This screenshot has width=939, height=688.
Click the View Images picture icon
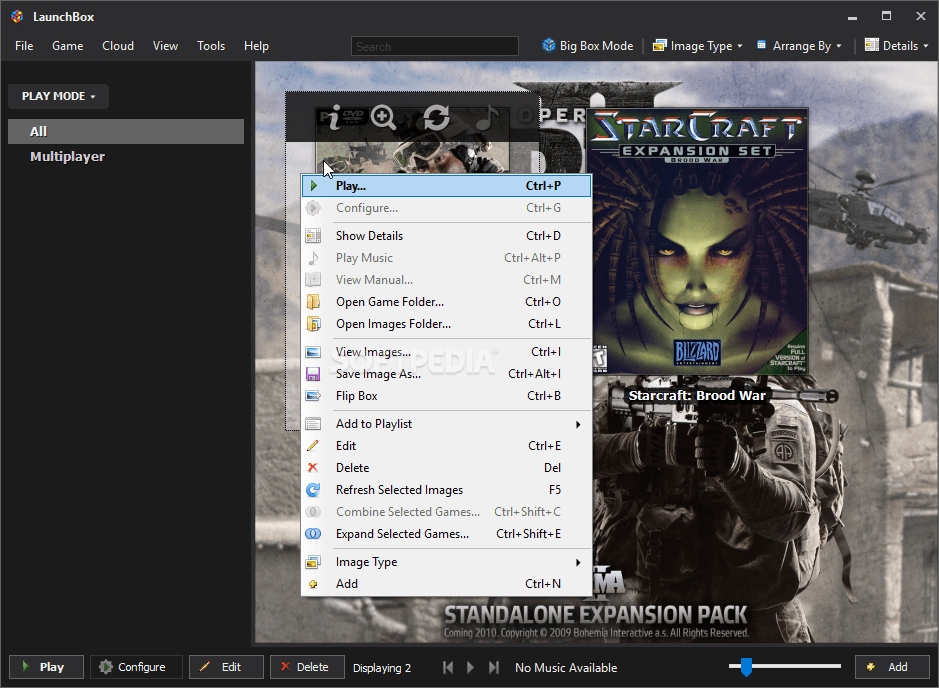(x=313, y=352)
